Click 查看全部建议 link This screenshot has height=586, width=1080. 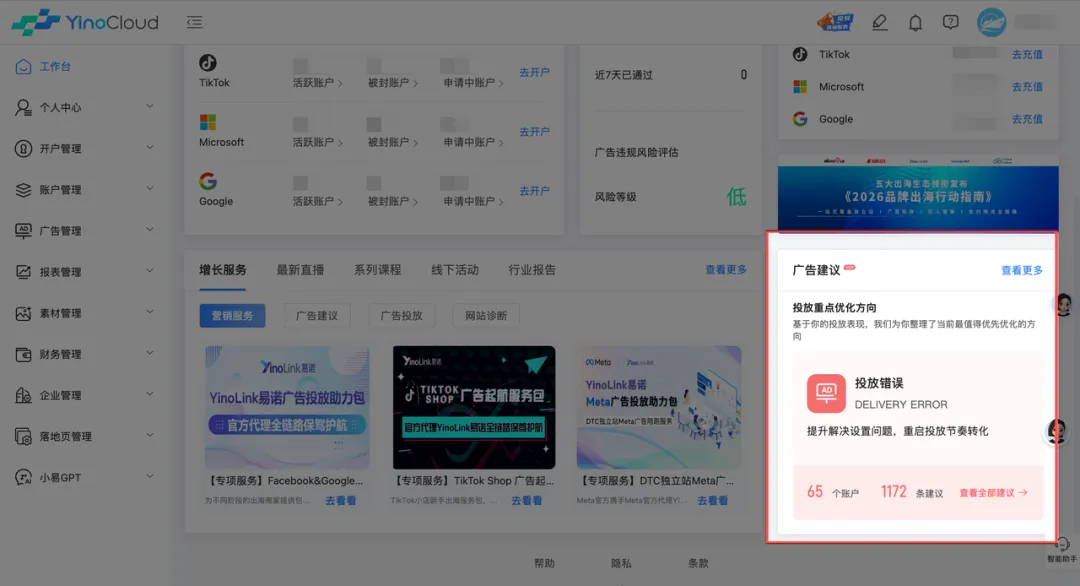[993, 493]
